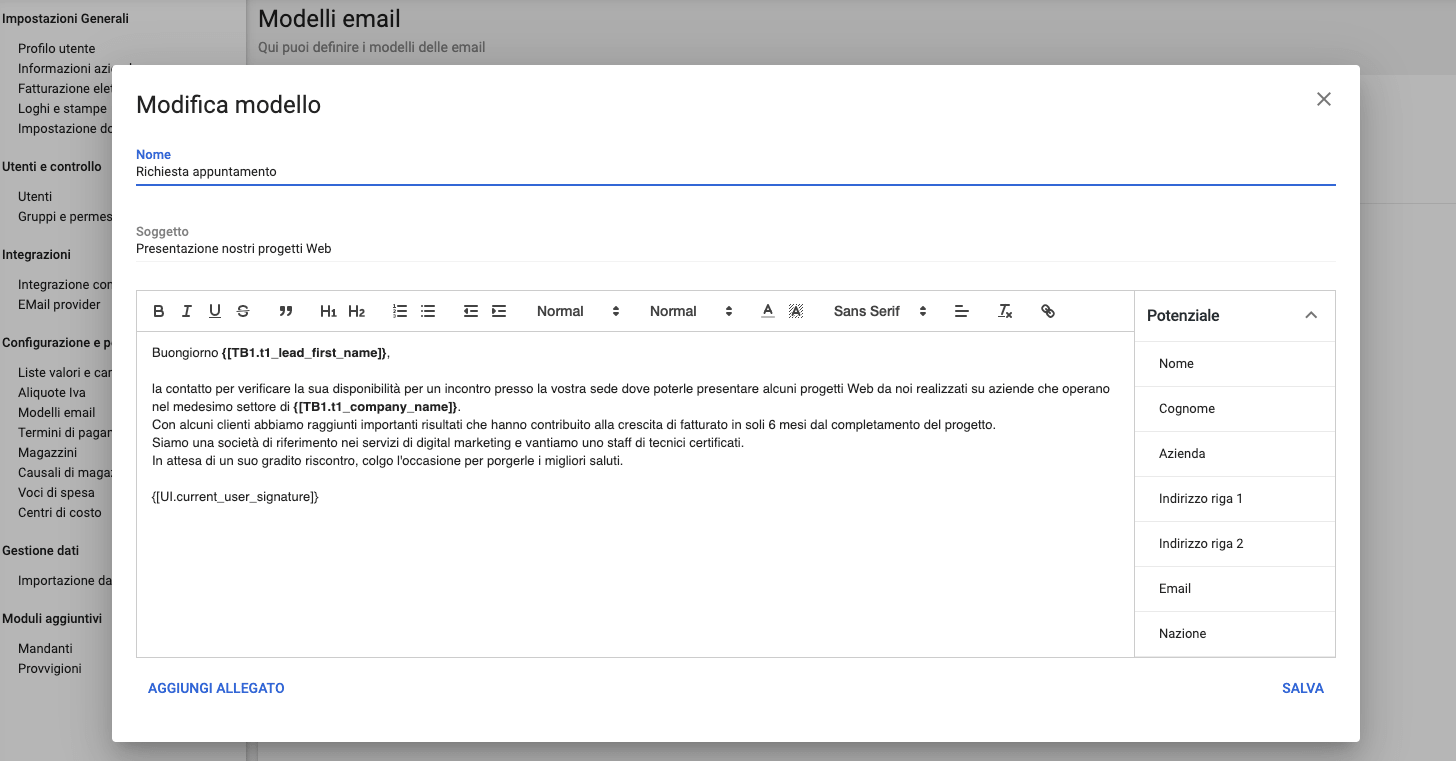Collapse the Potenziale fields panel
This screenshot has width=1456, height=761.
(x=1311, y=314)
